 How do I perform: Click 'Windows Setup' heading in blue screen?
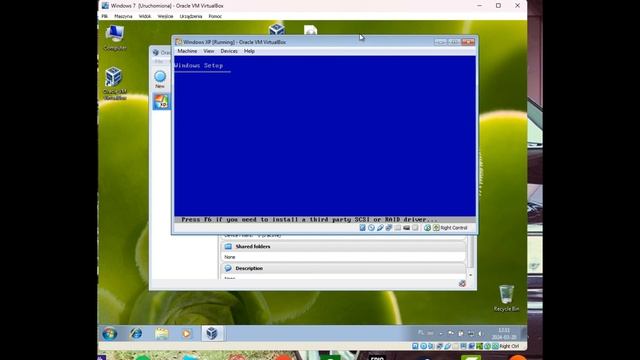click(x=199, y=65)
